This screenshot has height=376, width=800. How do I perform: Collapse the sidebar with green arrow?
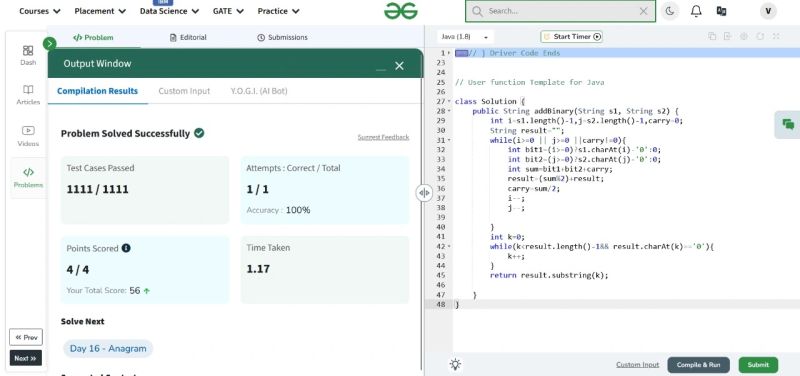click(49, 43)
